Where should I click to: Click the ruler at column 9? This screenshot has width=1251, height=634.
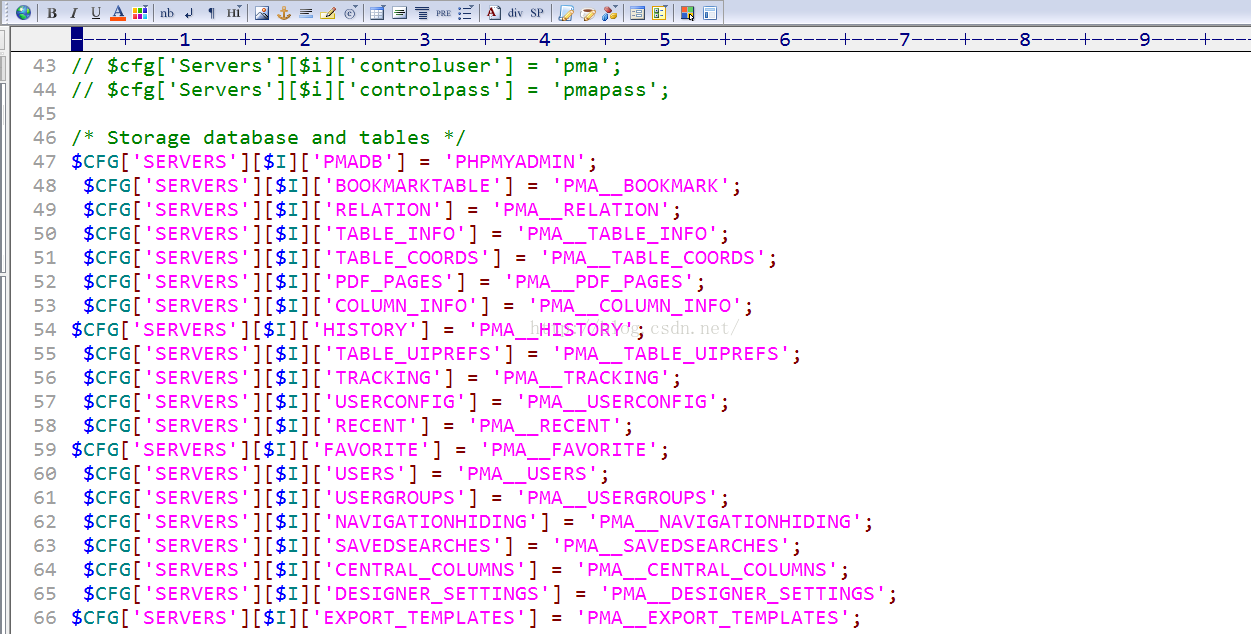tap(1145, 40)
